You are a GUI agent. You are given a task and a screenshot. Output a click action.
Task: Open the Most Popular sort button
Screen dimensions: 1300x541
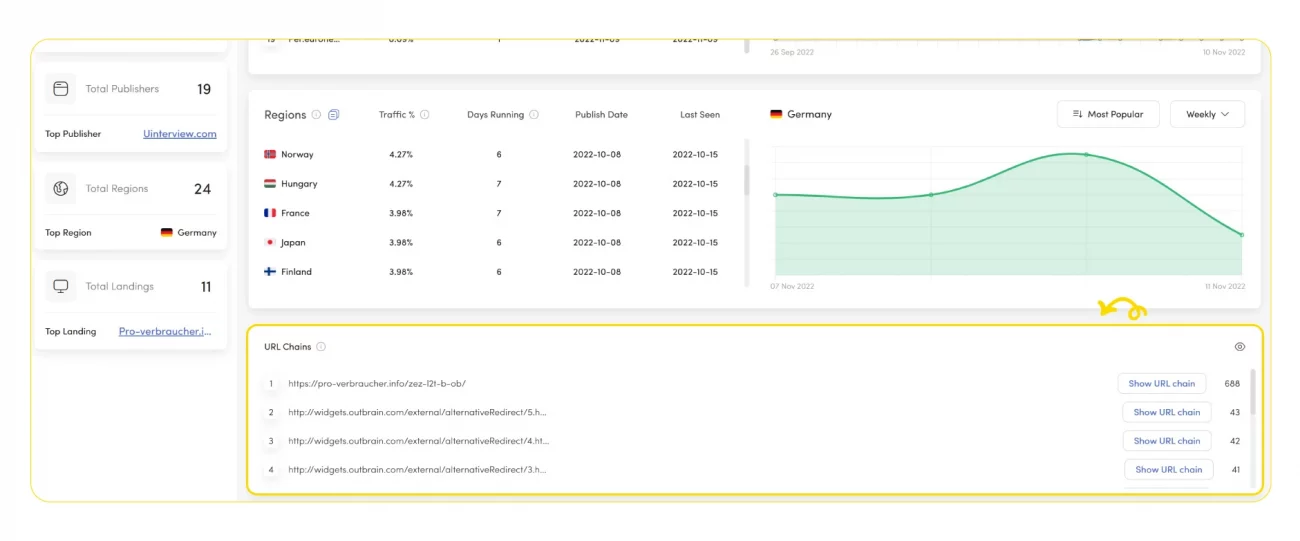(x=1108, y=114)
